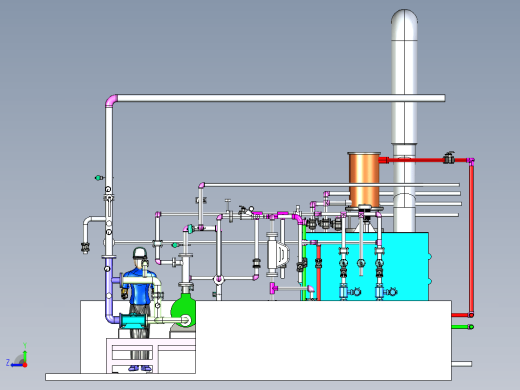Select the cyan strainer beside the pump

pyautogui.click(x=133, y=321)
